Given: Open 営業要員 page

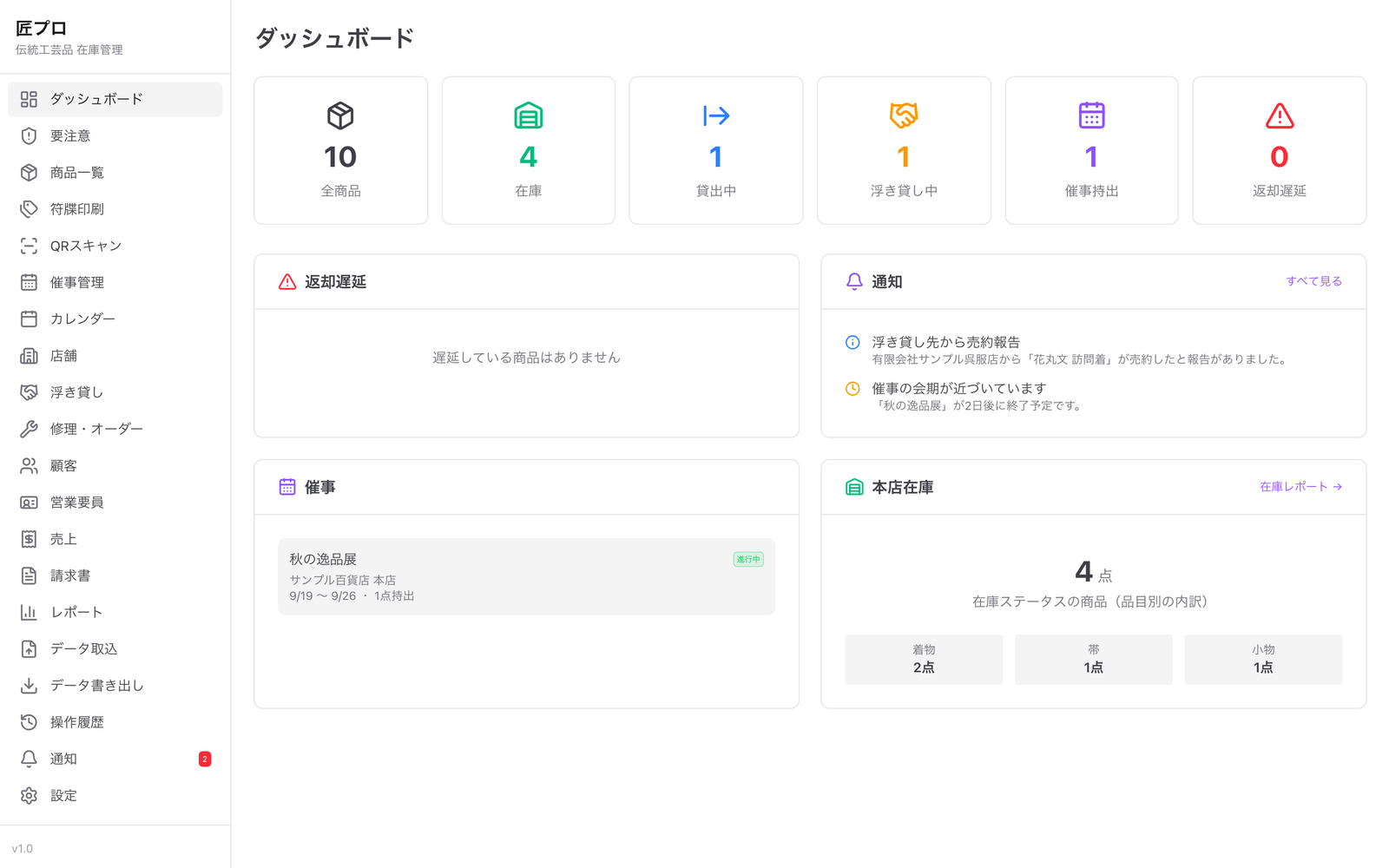Looking at the screenshot, I should point(115,503).
